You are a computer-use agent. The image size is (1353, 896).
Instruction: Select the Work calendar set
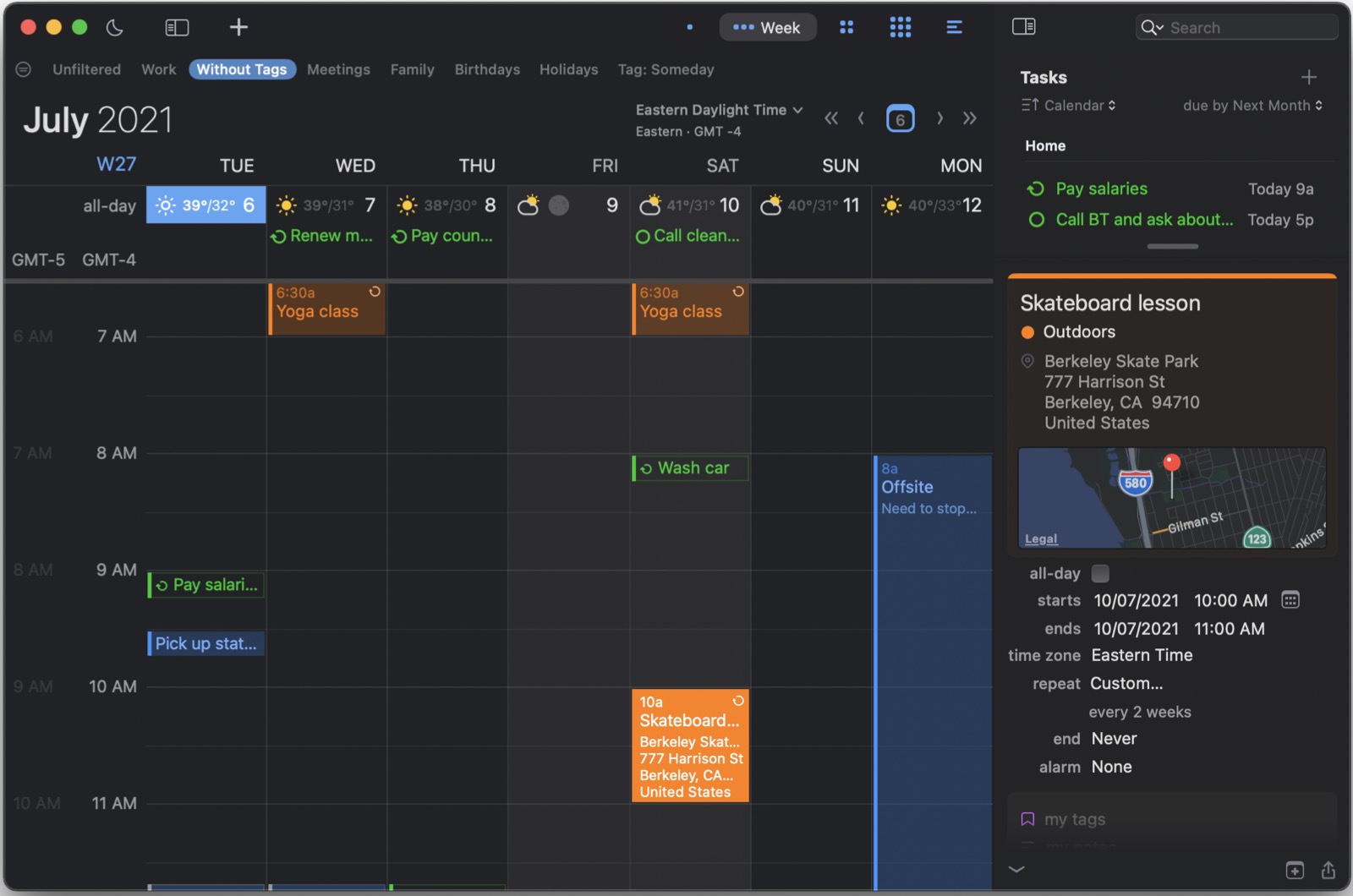tap(159, 69)
